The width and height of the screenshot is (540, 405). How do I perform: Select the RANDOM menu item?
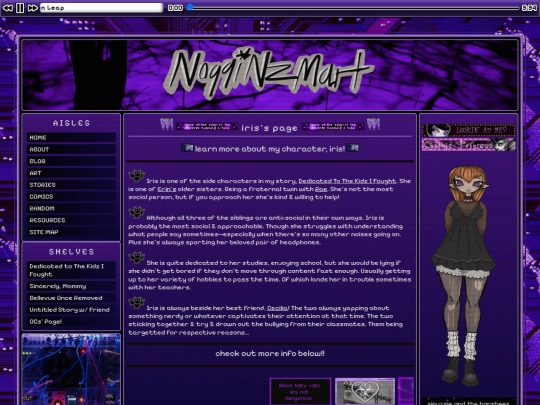(x=71, y=208)
